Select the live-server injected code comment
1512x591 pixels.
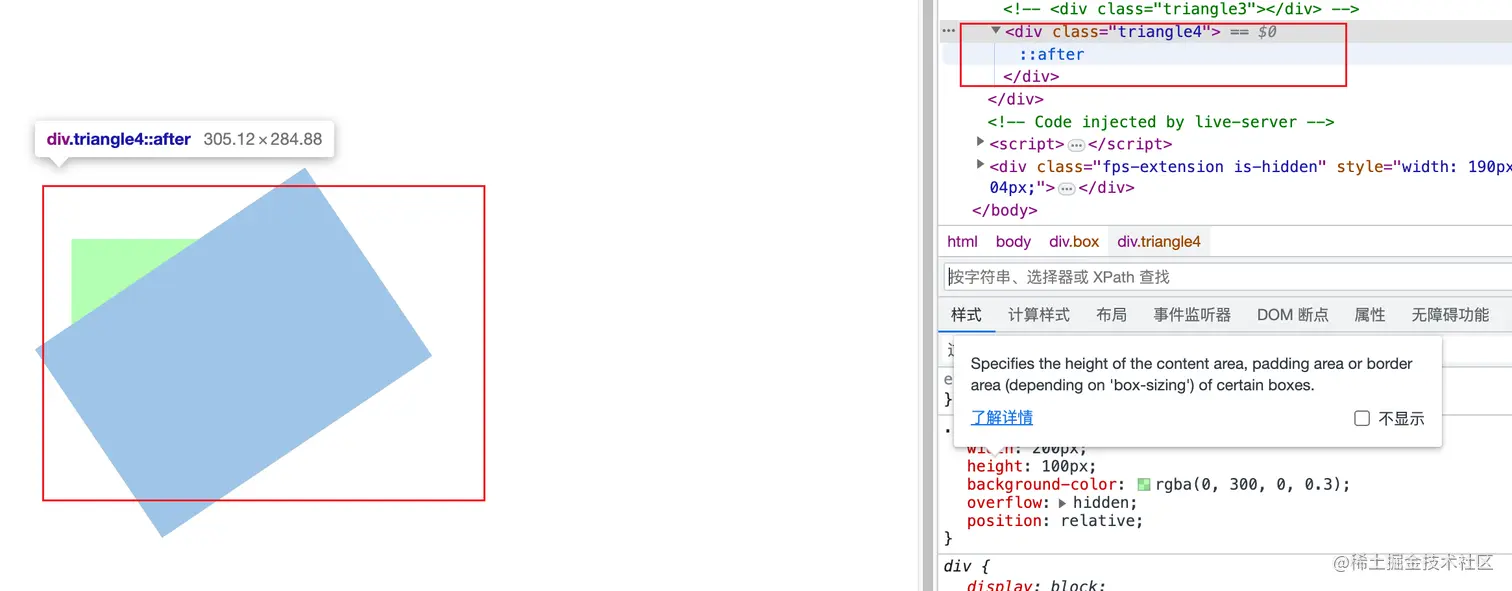click(1161, 122)
